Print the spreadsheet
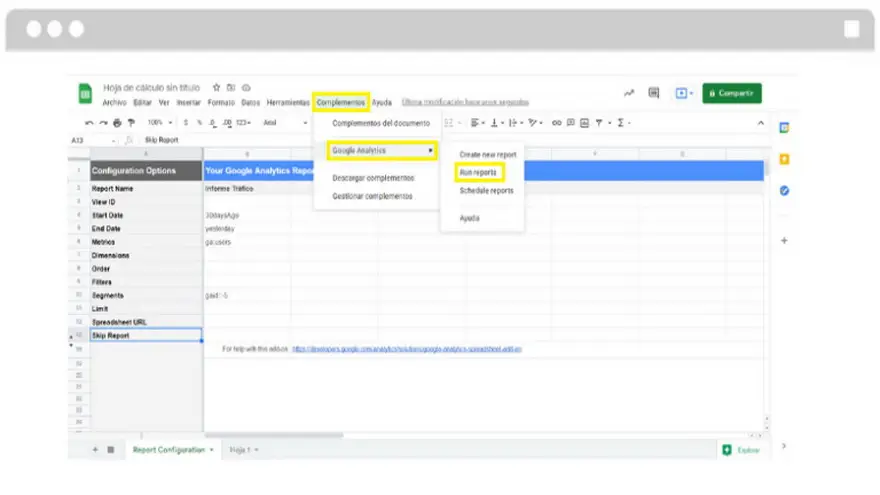Image resolution: width=880 pixels, height=495 pixels. tap(117, 122)
